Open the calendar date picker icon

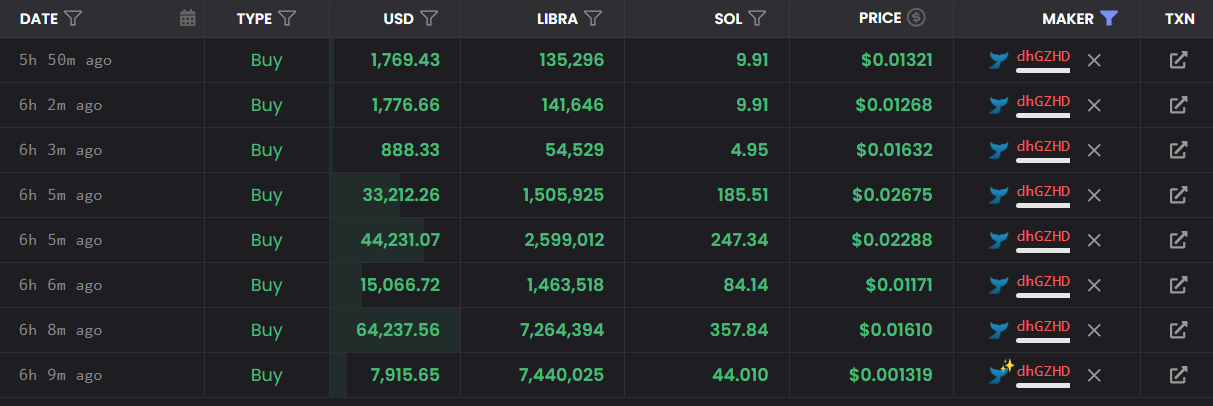coord(187,18)
